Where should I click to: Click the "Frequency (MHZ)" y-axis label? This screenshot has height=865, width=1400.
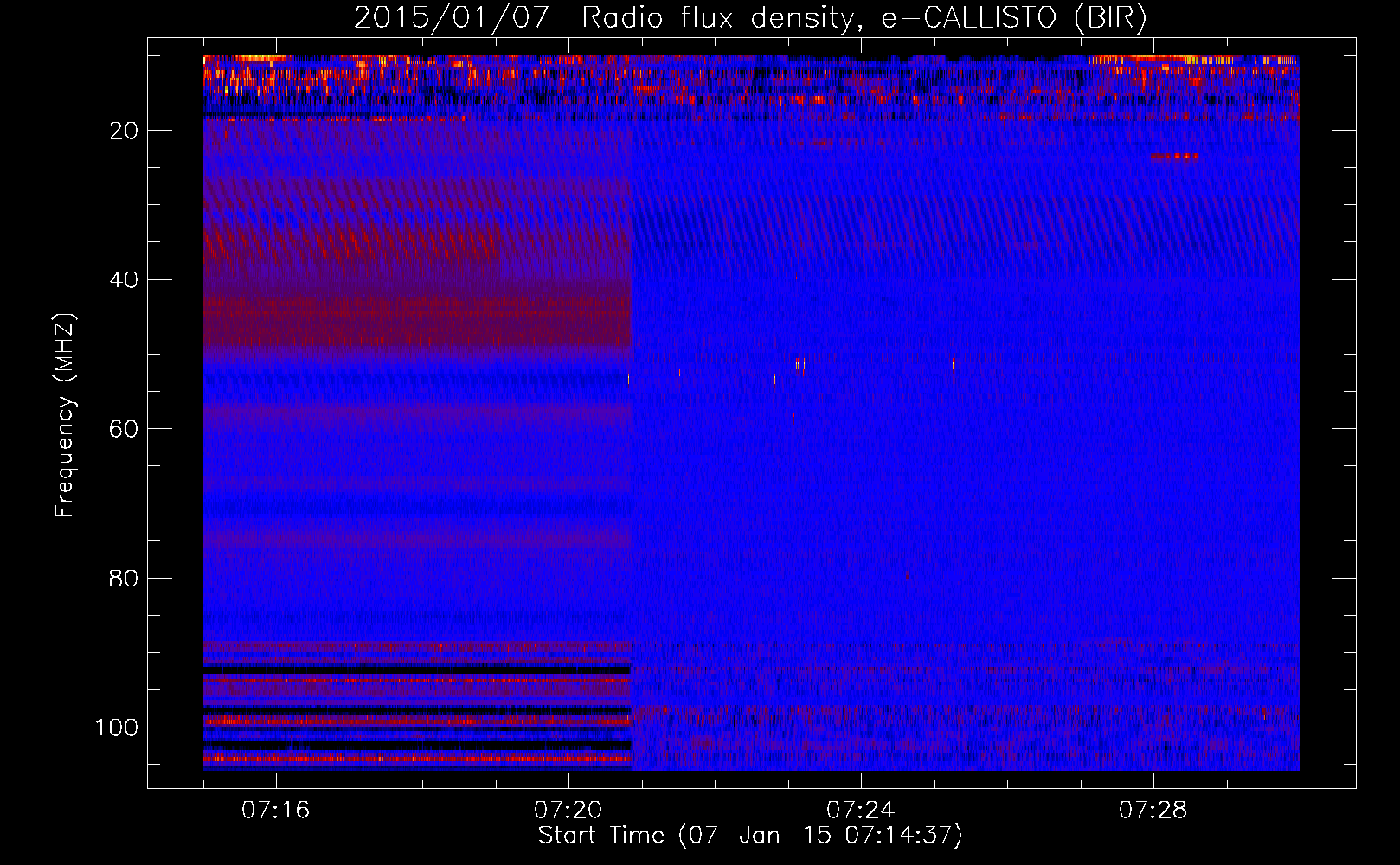pyautogui.click(x=65, y=415)
